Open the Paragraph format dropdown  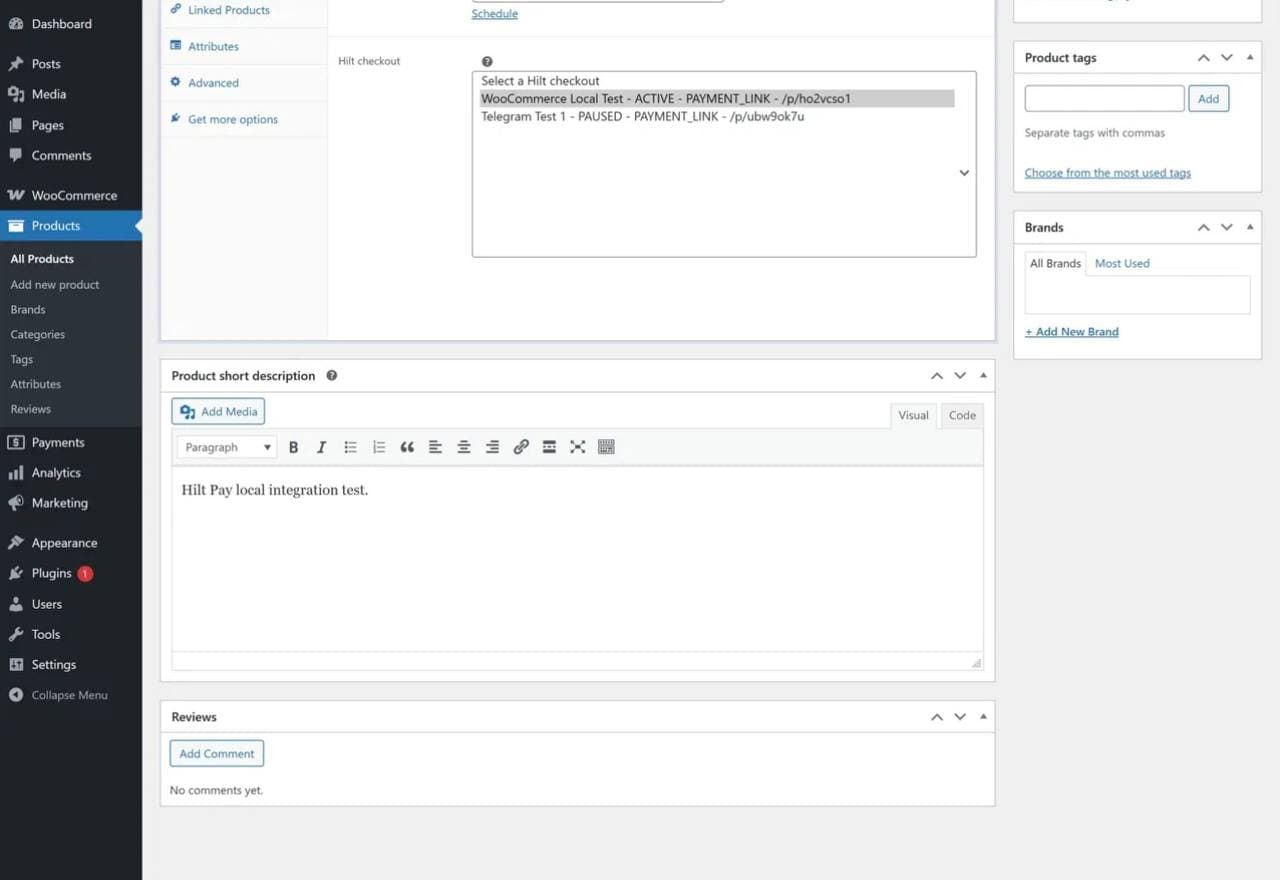tap(228, 447)
